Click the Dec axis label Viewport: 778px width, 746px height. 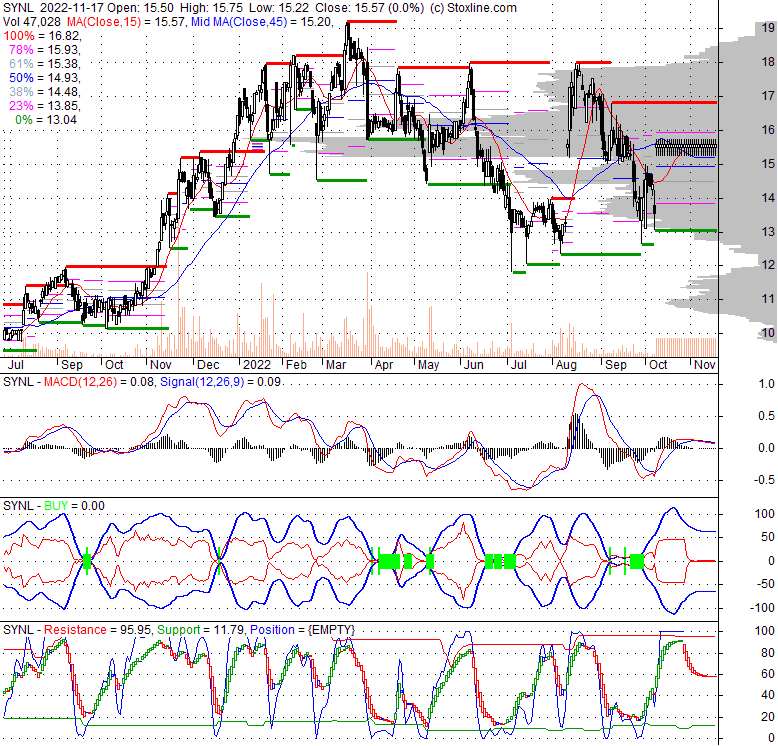tap(208, 365)
